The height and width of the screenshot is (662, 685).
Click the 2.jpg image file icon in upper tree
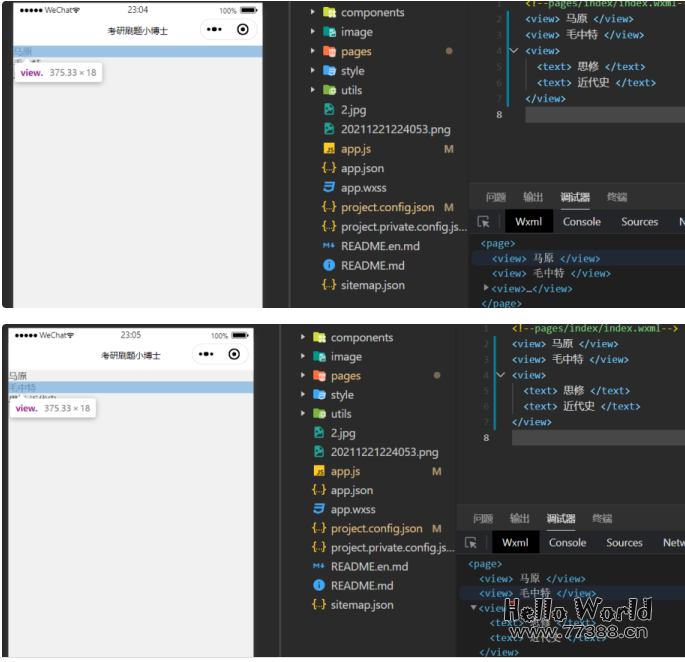pos(328,110)
